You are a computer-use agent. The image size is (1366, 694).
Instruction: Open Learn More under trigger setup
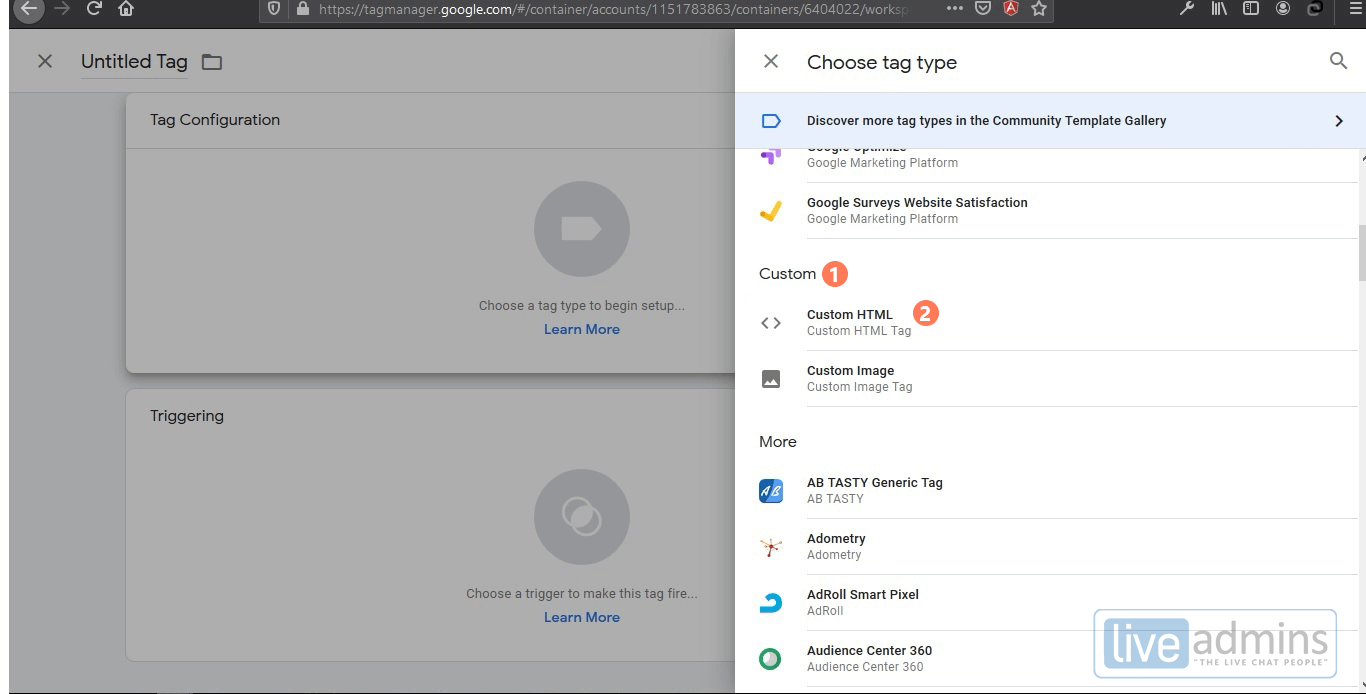(582, 617)
